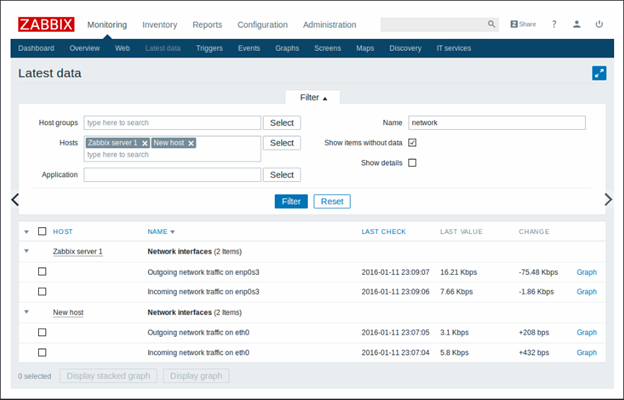Remove New host tag from Hosts
This screenshot has height=400, width=624.
[x=191, y=143]
